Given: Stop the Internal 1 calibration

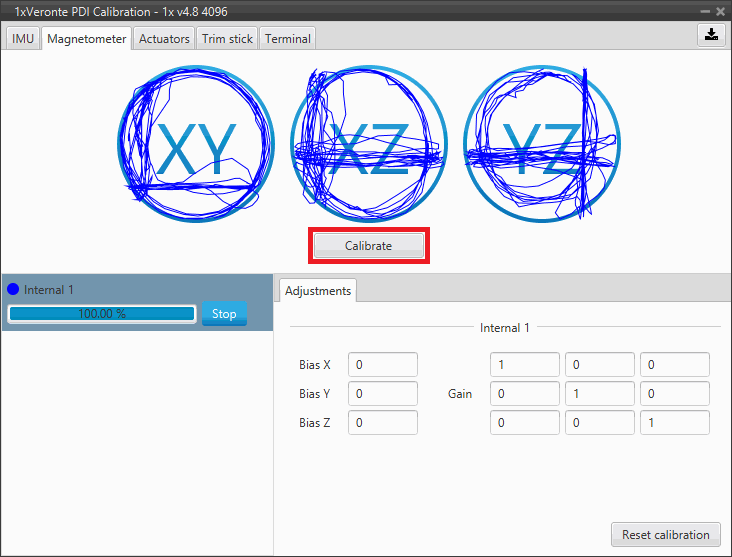Looking at the screenshot, I should (x=224, y=314).
